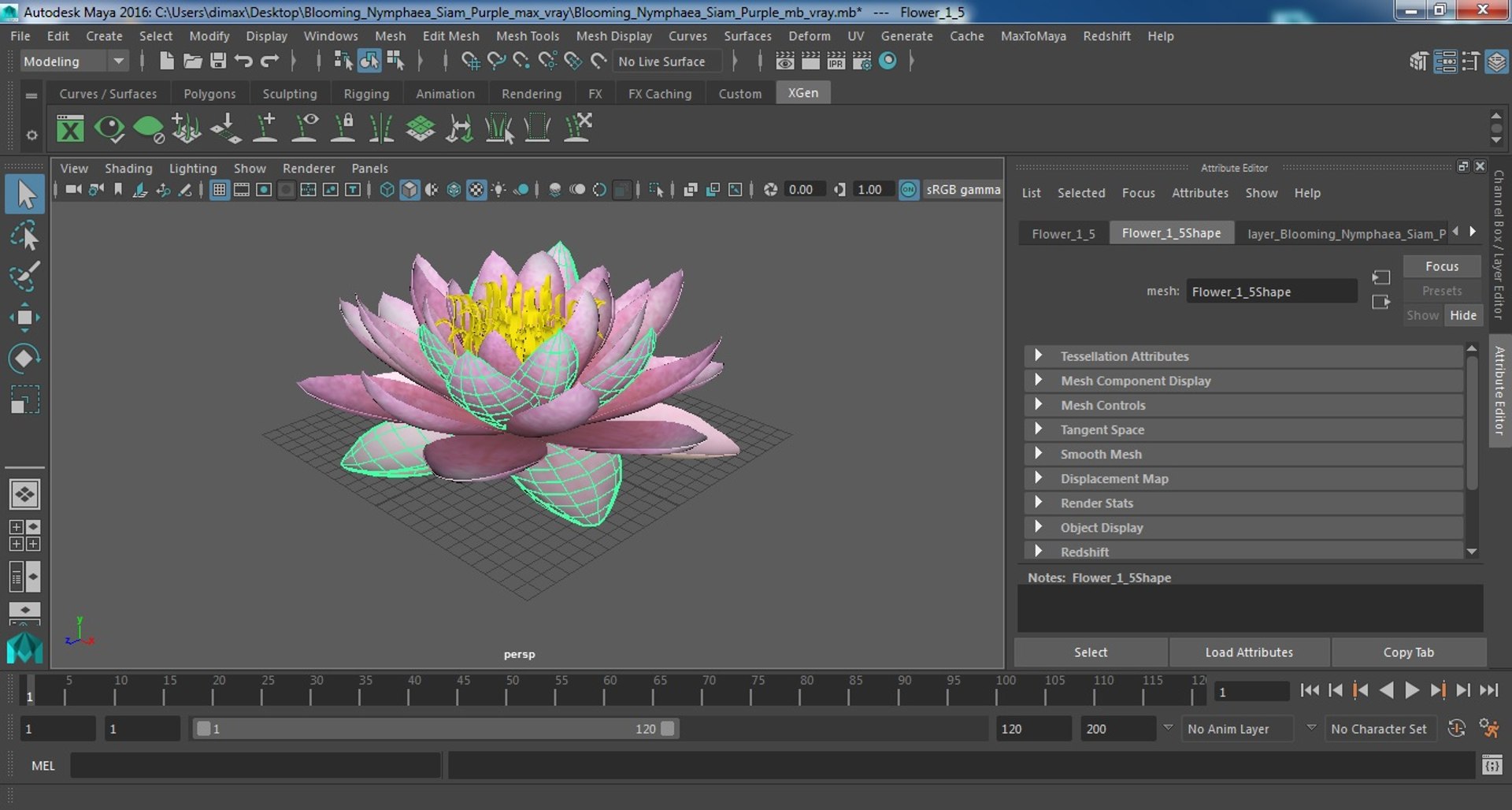Click the Copy Tab button
The height and width of the screenshot is (810, 1512).
click(1408, 652)
